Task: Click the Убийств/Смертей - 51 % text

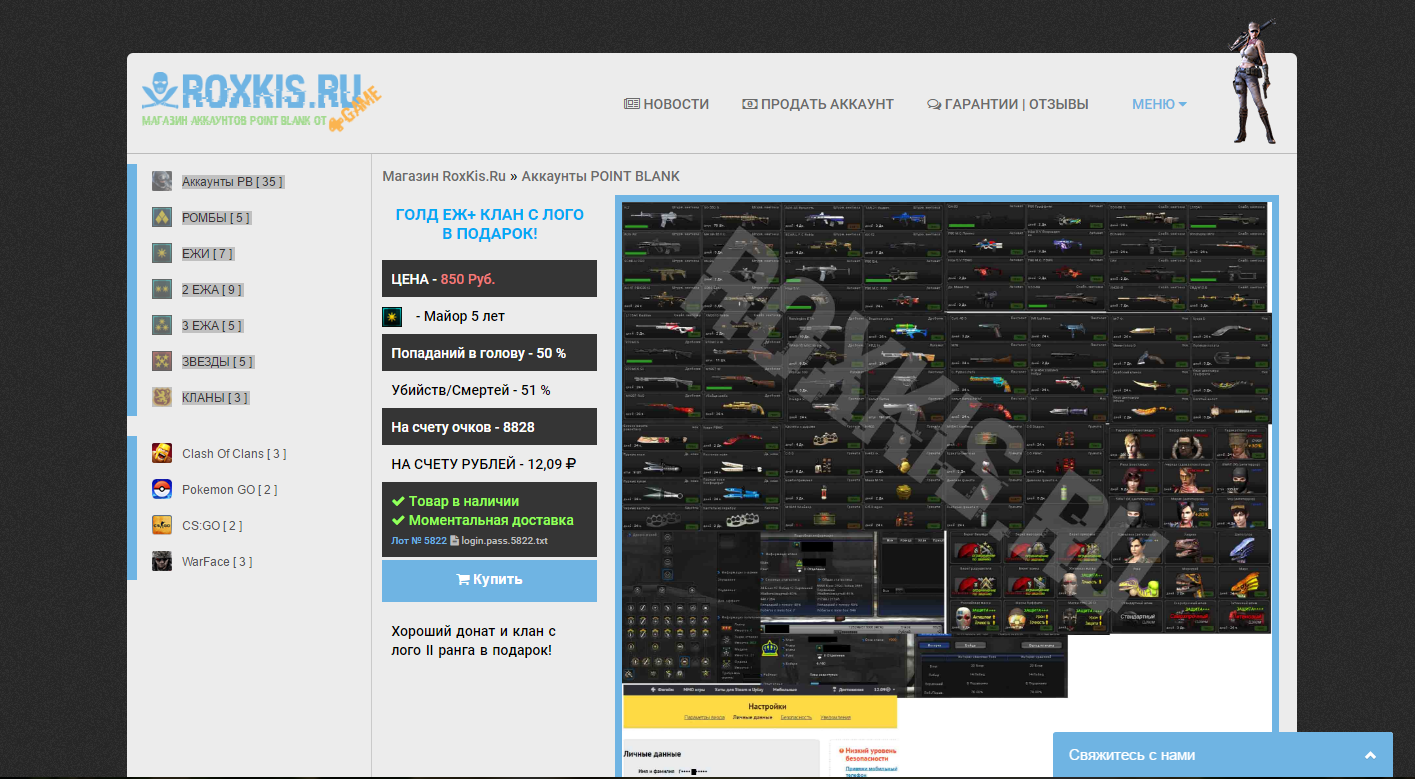Action: tap(471, 390)
